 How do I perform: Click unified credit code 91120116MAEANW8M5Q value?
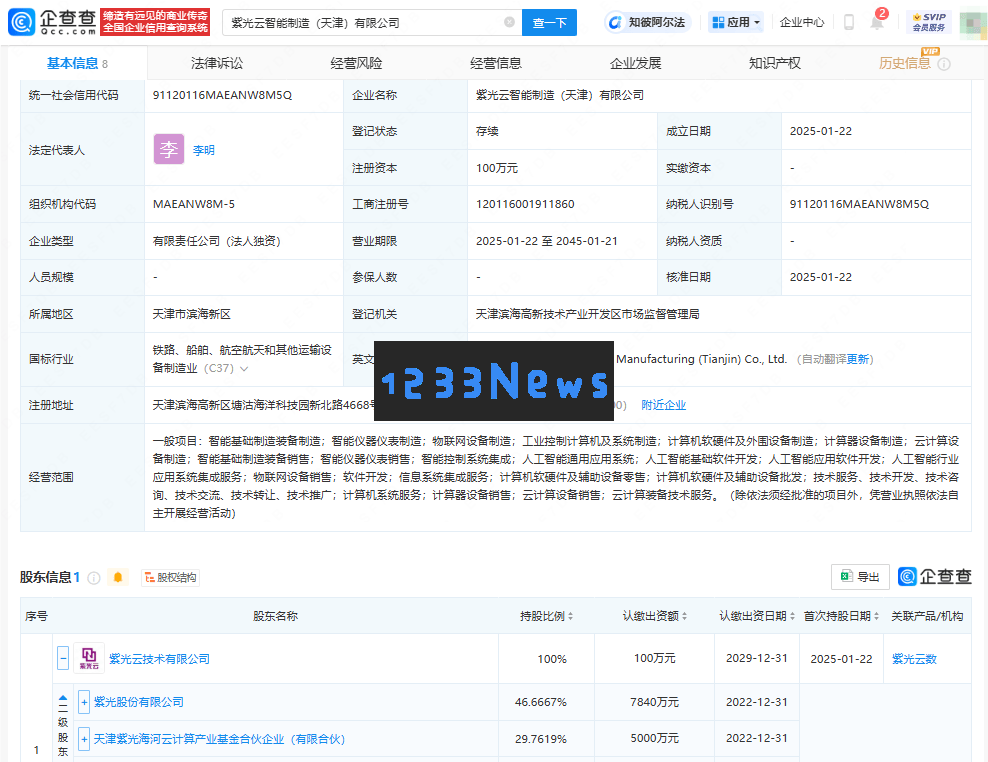pyautogui.click(x=222, y=95)
